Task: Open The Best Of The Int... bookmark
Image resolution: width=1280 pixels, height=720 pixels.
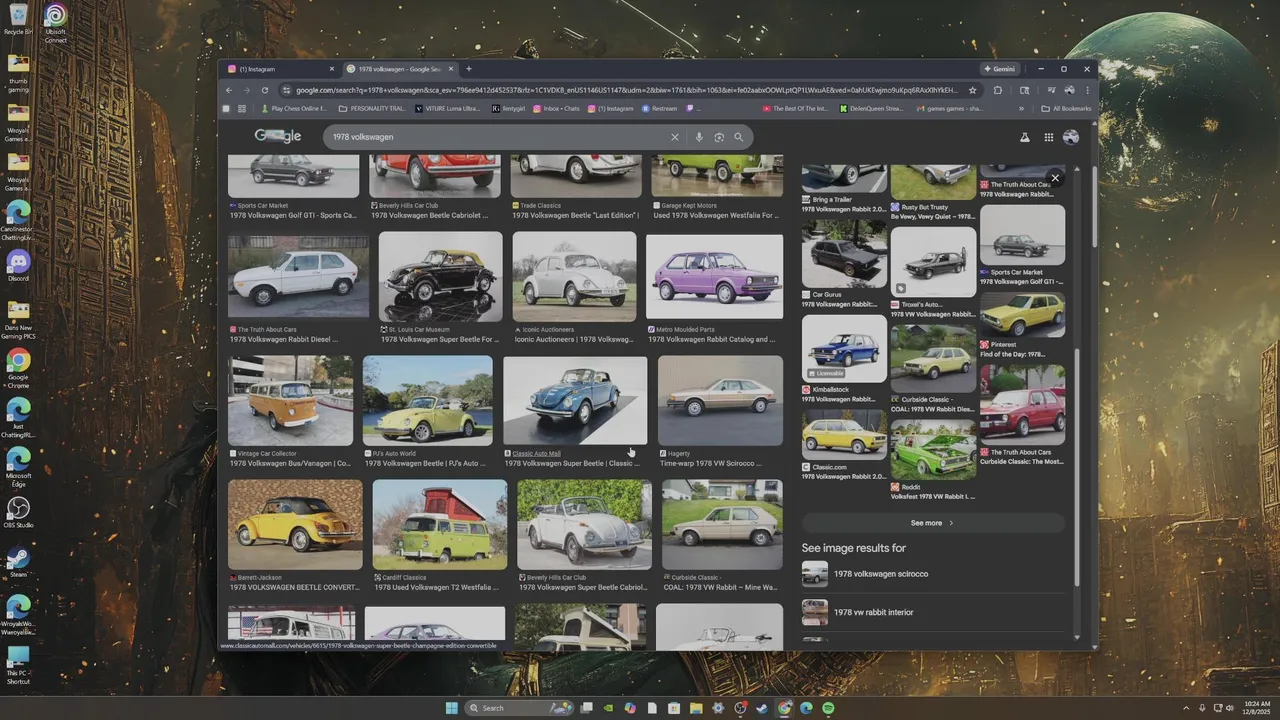Action: coord(795,108)
